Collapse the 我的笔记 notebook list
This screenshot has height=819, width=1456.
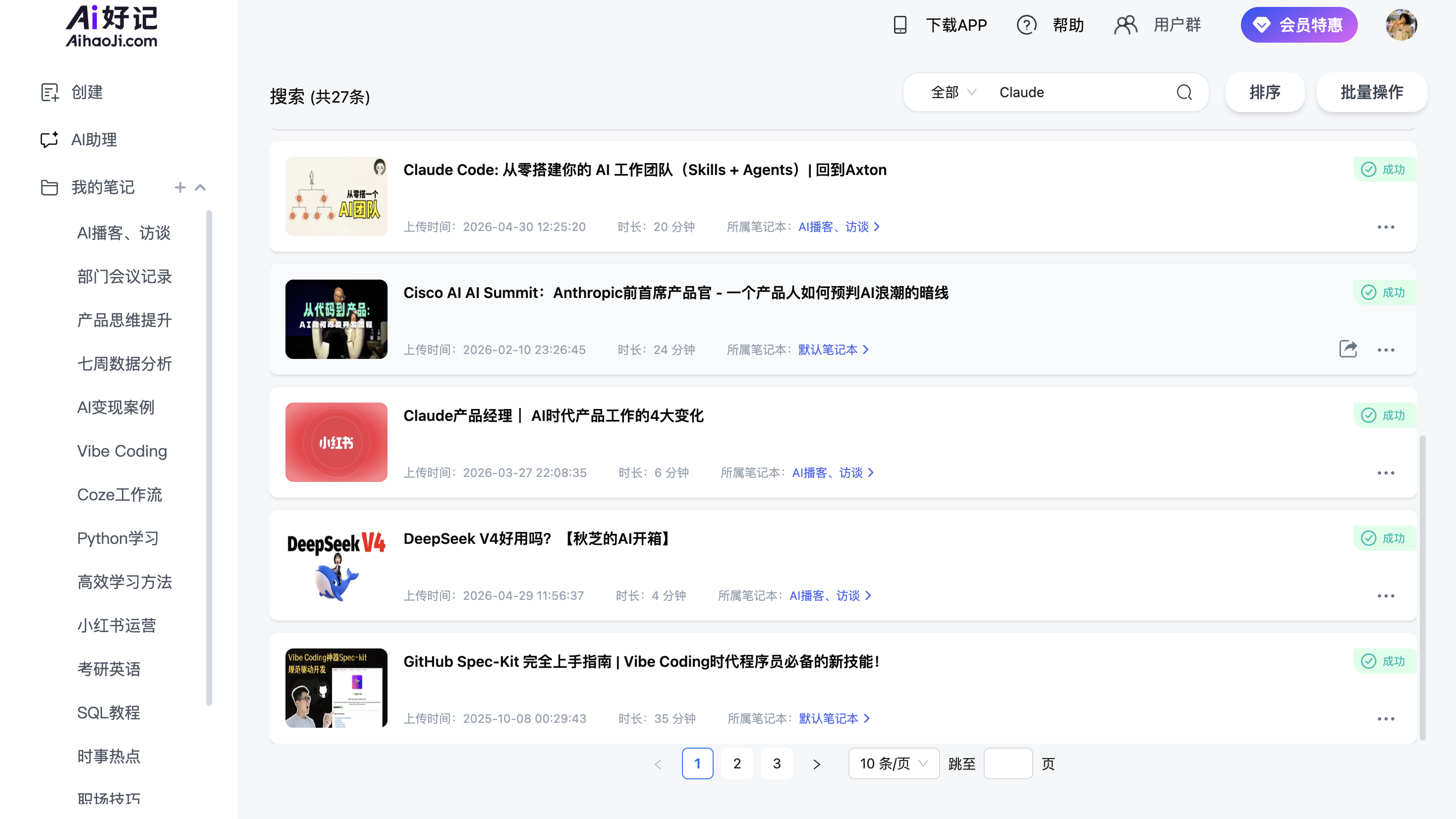200,187
